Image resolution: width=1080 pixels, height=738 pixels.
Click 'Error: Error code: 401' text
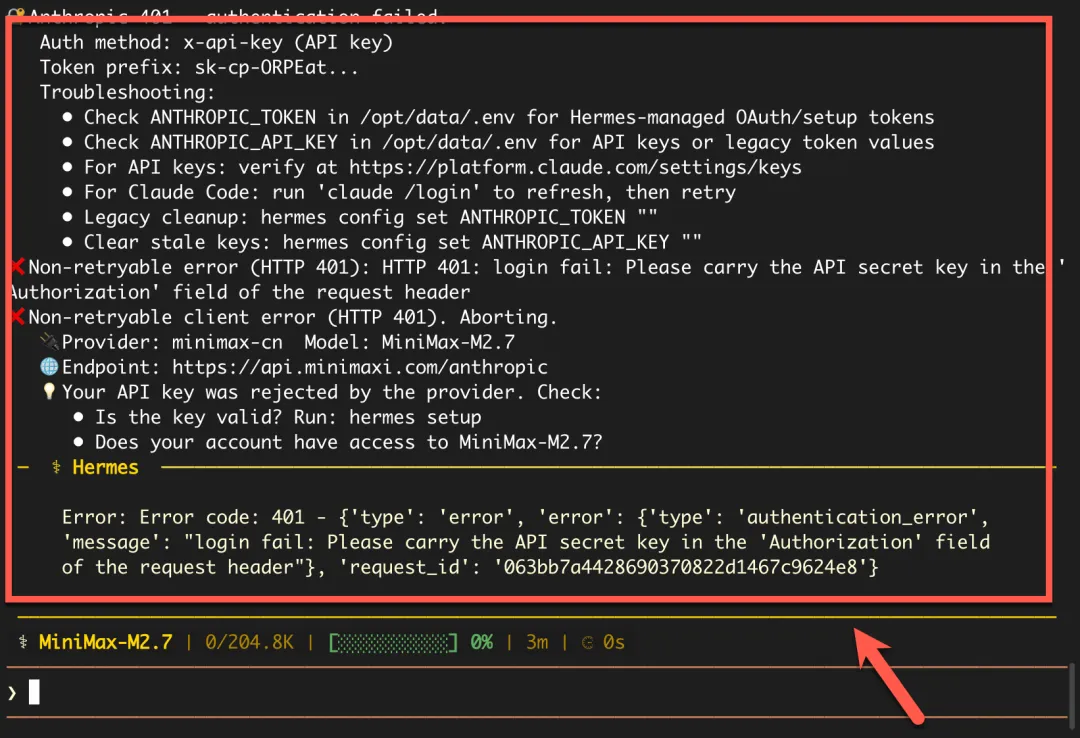pos(183,517)
